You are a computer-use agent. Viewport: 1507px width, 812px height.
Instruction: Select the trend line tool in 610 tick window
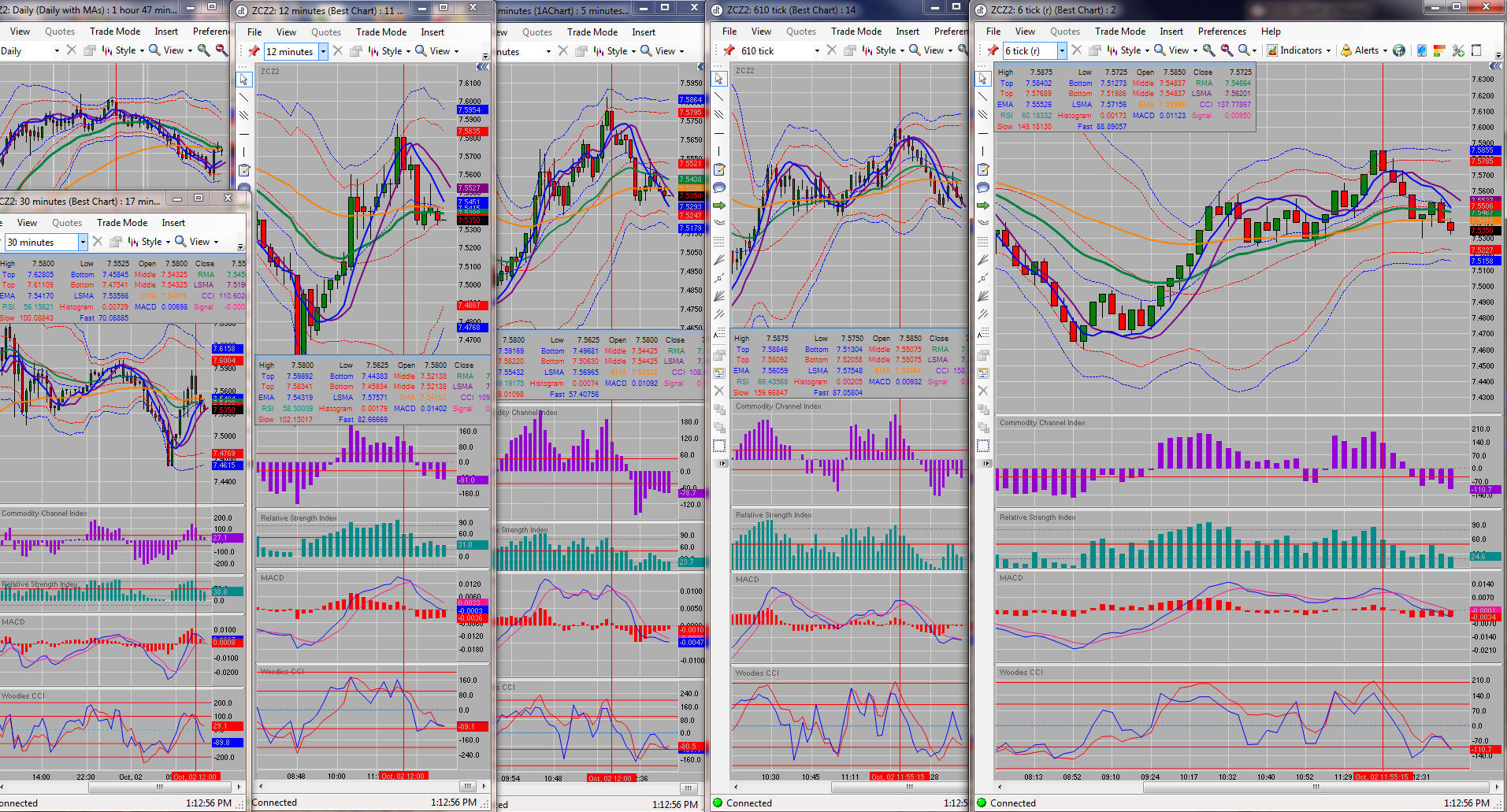click(718, 97)
